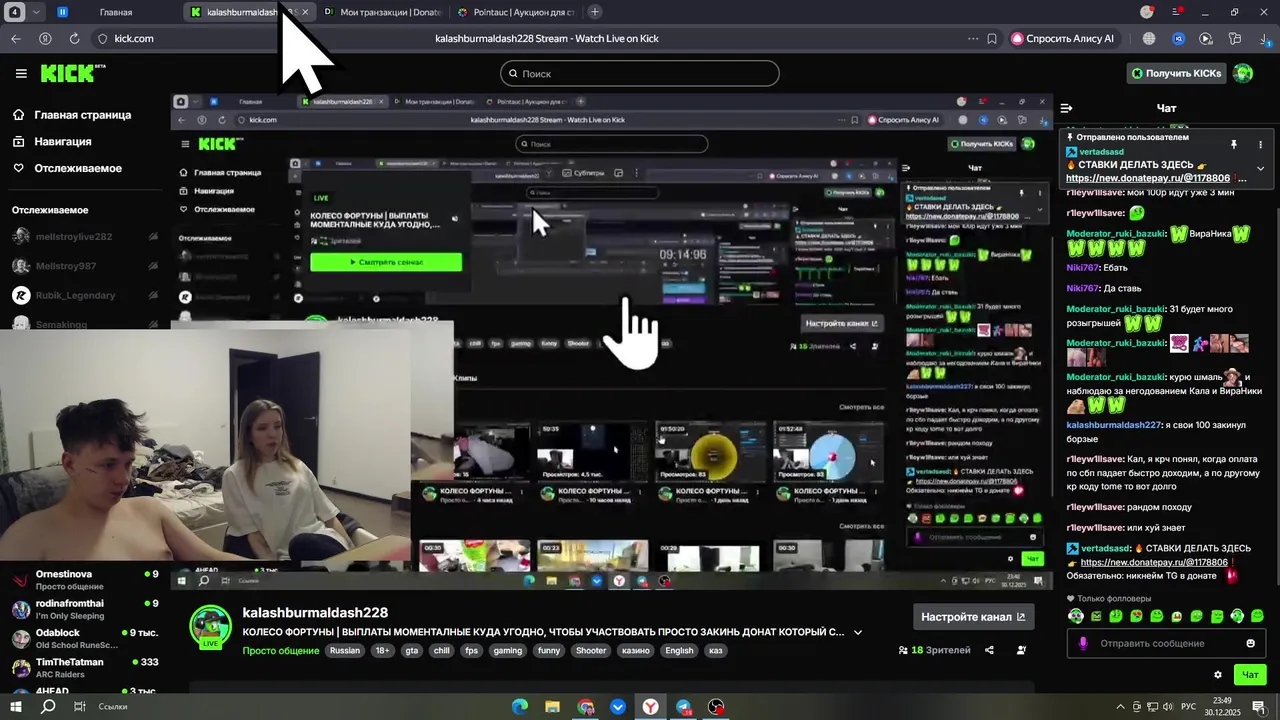This screenshot has width=1280, height=720.
Task: Expand the stream title chevron
Action: [857, 632]
